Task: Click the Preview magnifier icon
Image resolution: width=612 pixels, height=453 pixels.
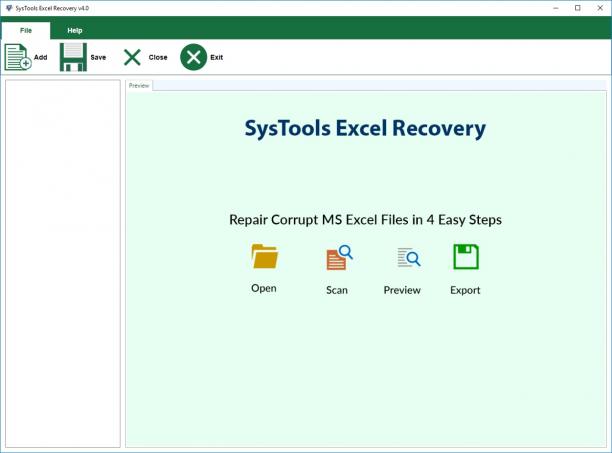Action: click(x=409, y=258)
